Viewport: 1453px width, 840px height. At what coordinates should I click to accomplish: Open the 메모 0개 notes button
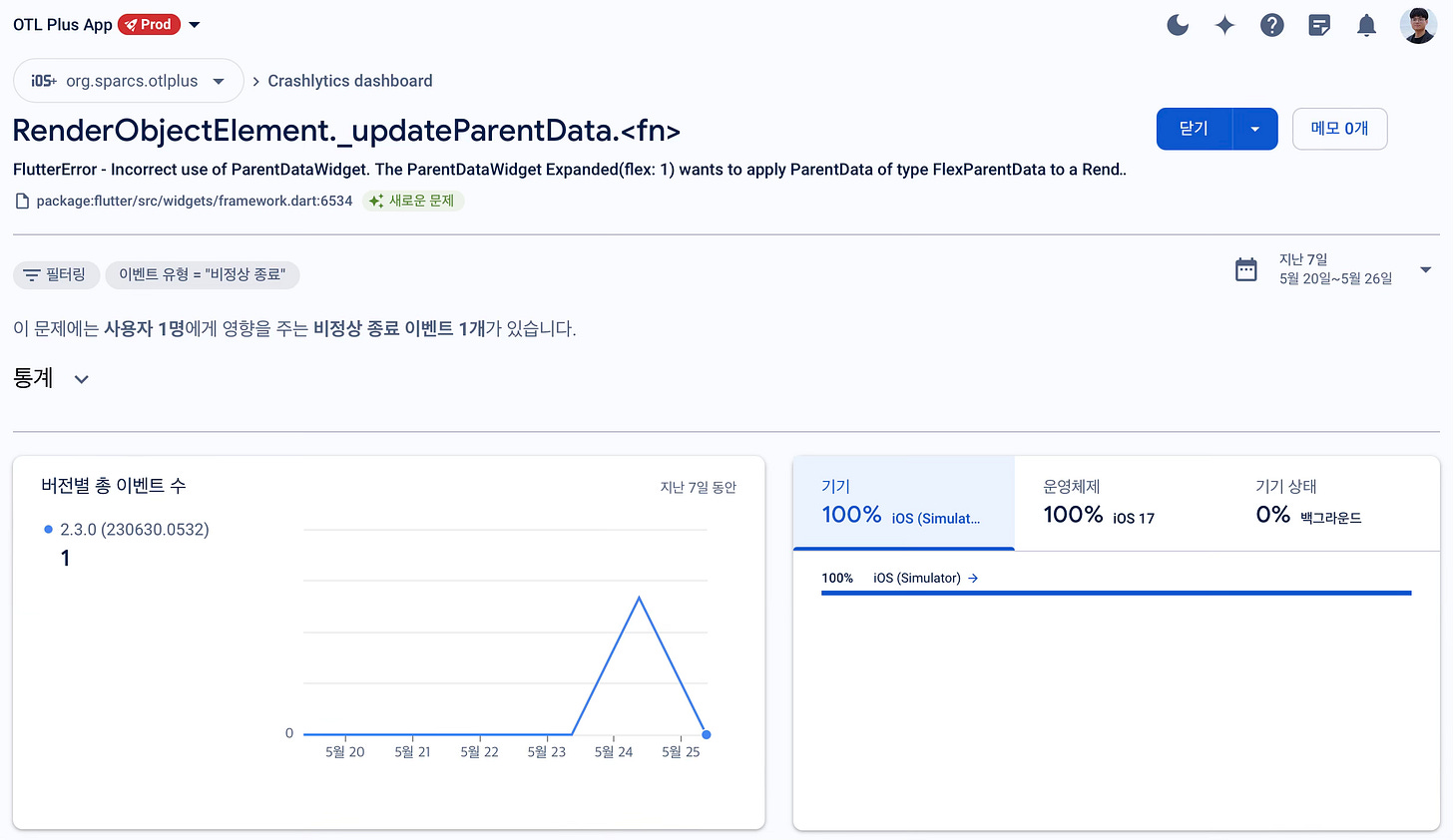[x=1339, y=129]
